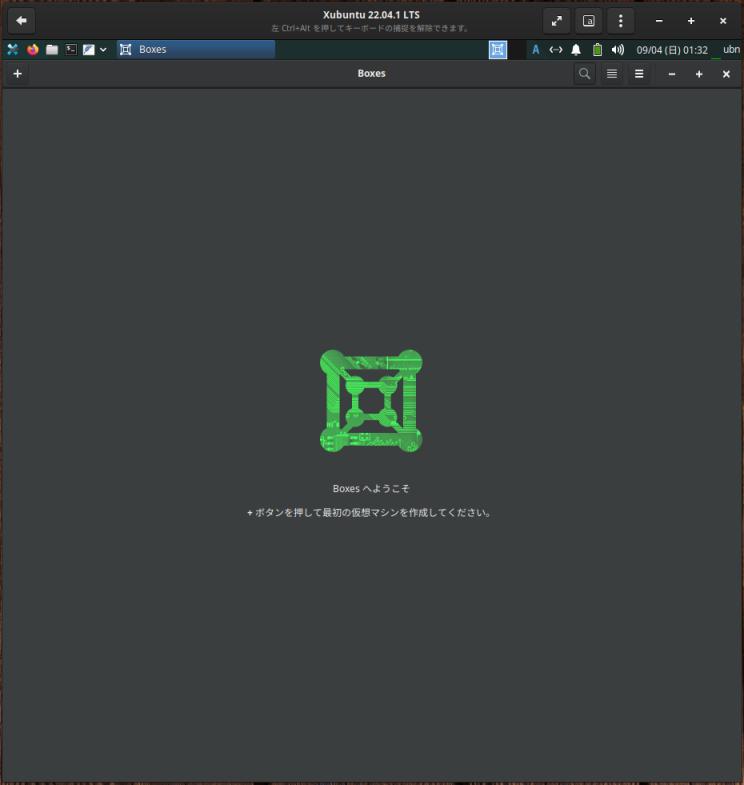Select the Boxes taskbar window button
The image size is (744, 785).
point(196,50)
